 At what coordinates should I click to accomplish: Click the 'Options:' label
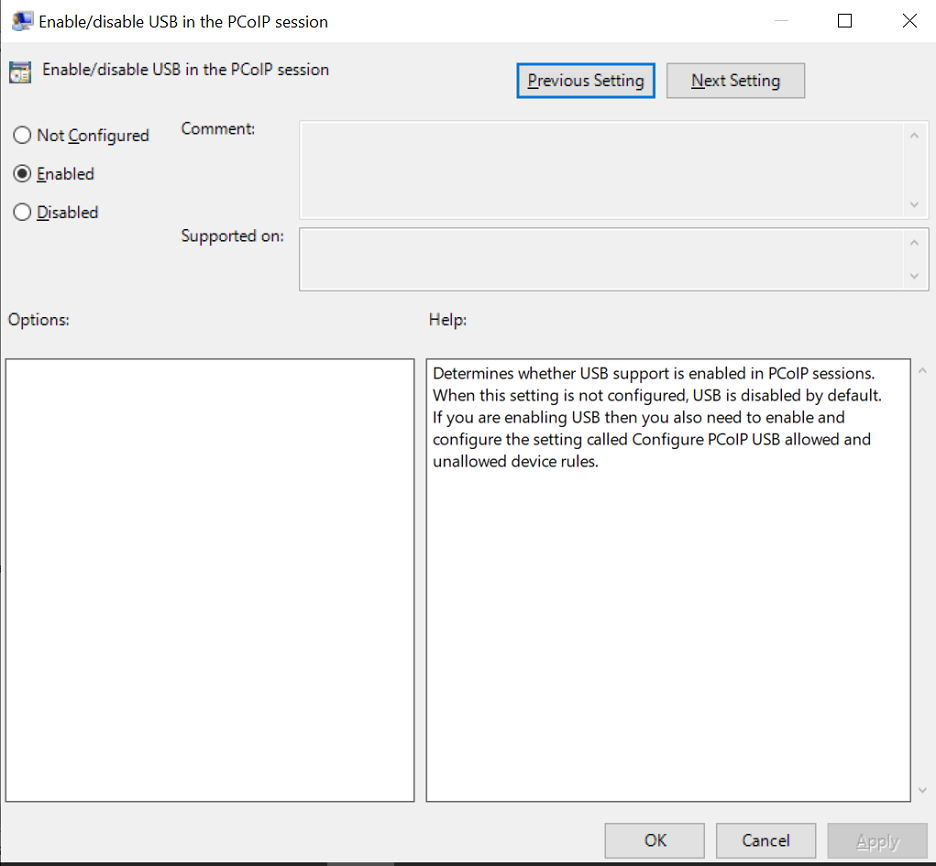tap(39, 320)
